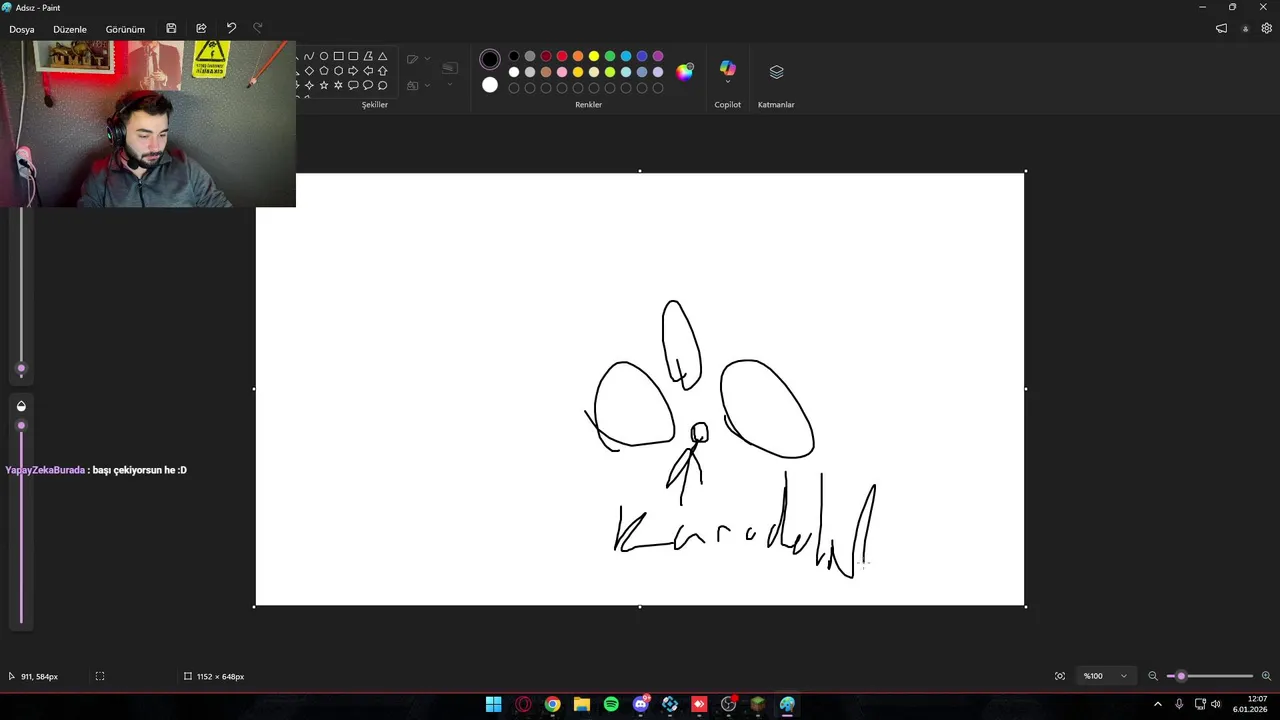Pick the orange color swatch

coord(578,56)
